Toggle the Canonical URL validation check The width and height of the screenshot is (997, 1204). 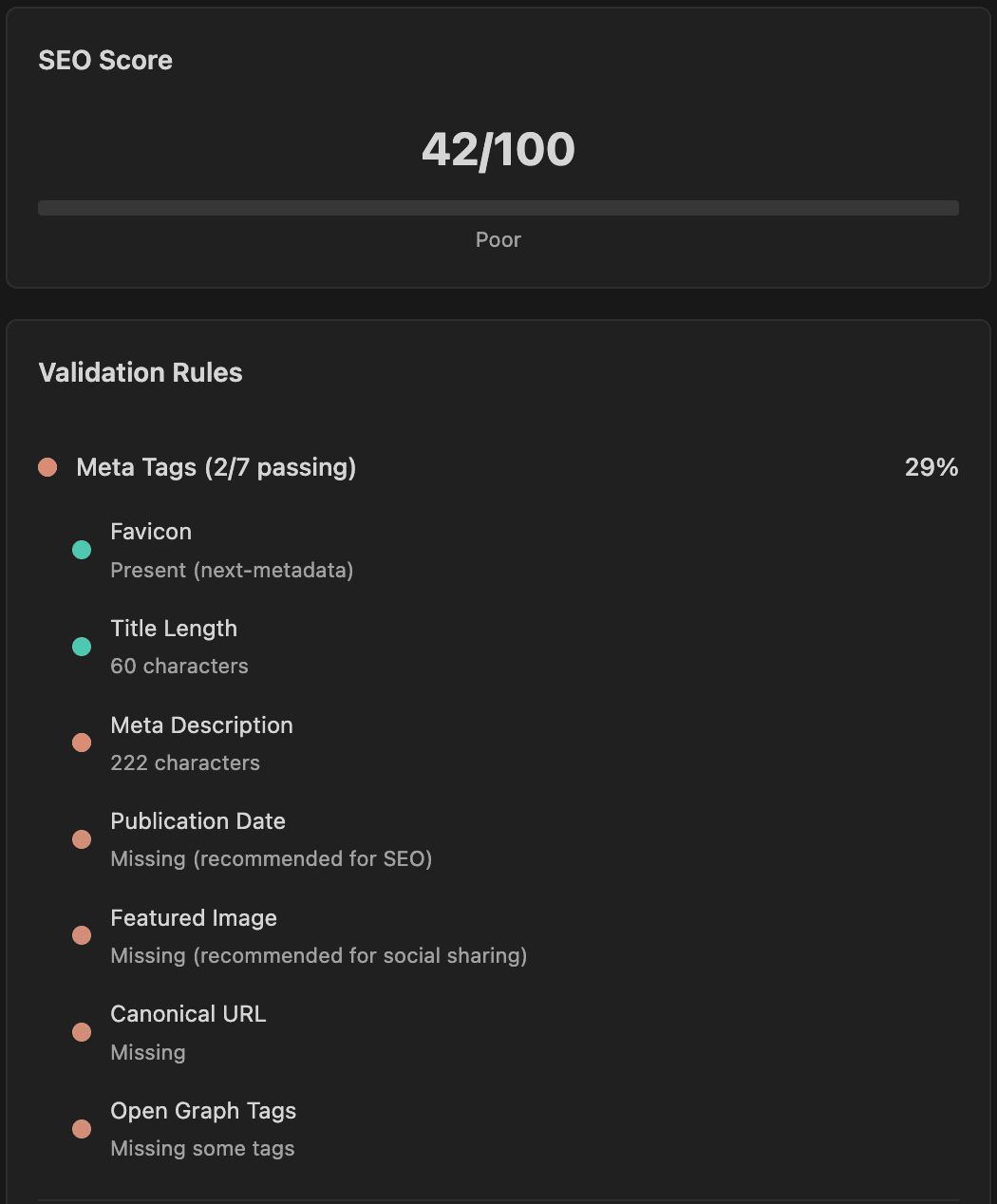(188, 1014)
